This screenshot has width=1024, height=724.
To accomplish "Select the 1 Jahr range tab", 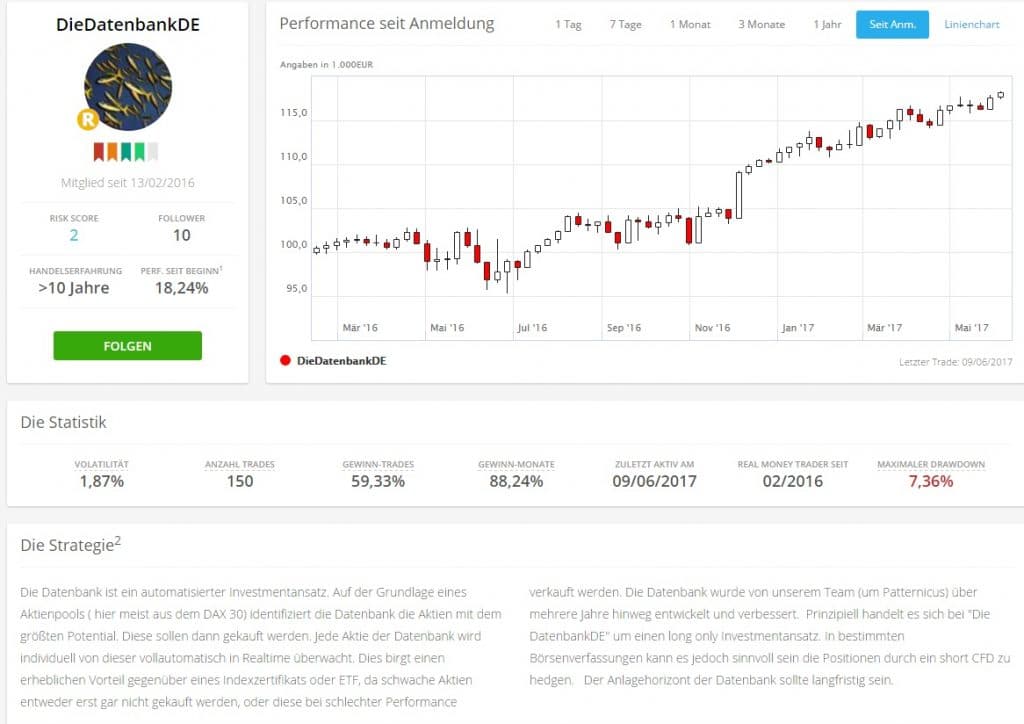I will click(827, 25).
